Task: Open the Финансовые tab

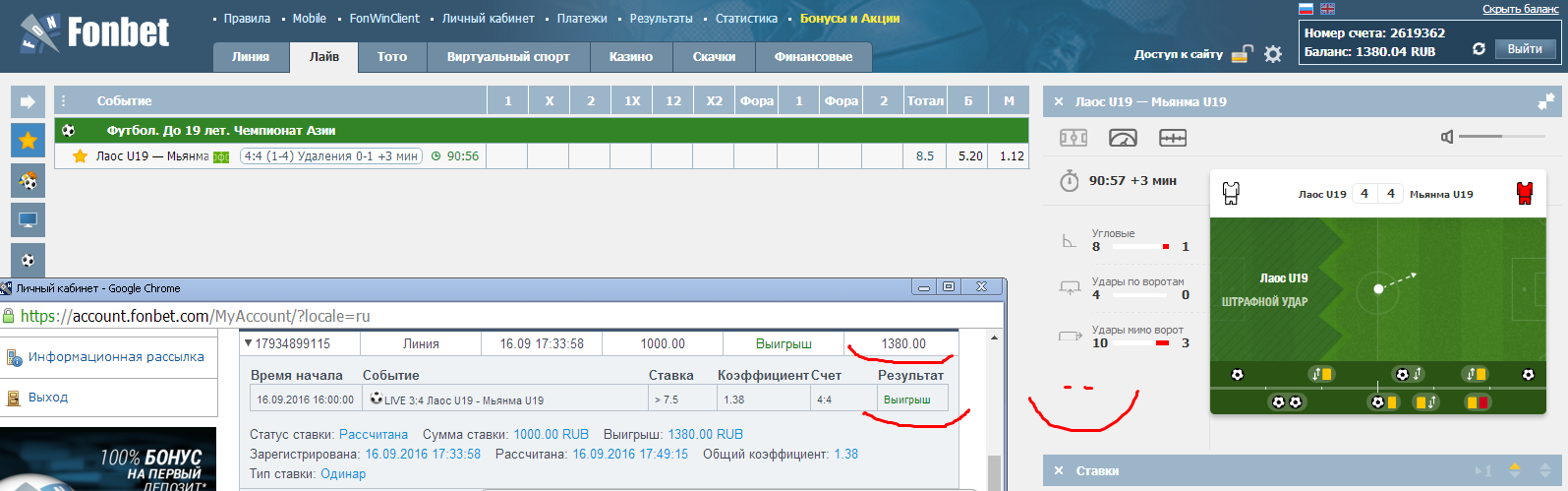Action: [813, 57]
